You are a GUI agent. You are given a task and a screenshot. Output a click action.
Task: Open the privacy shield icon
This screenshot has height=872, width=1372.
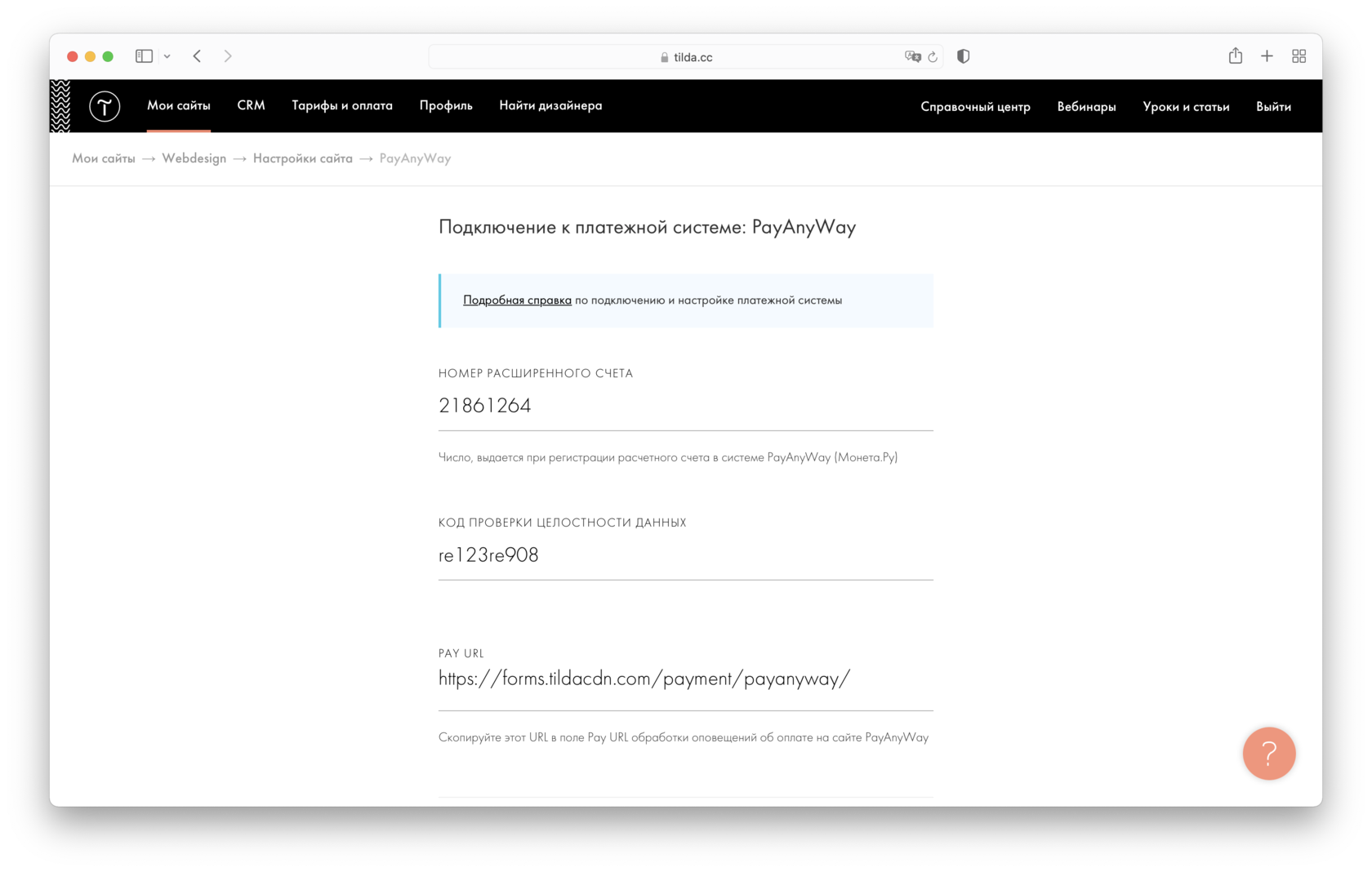[964, 56]
